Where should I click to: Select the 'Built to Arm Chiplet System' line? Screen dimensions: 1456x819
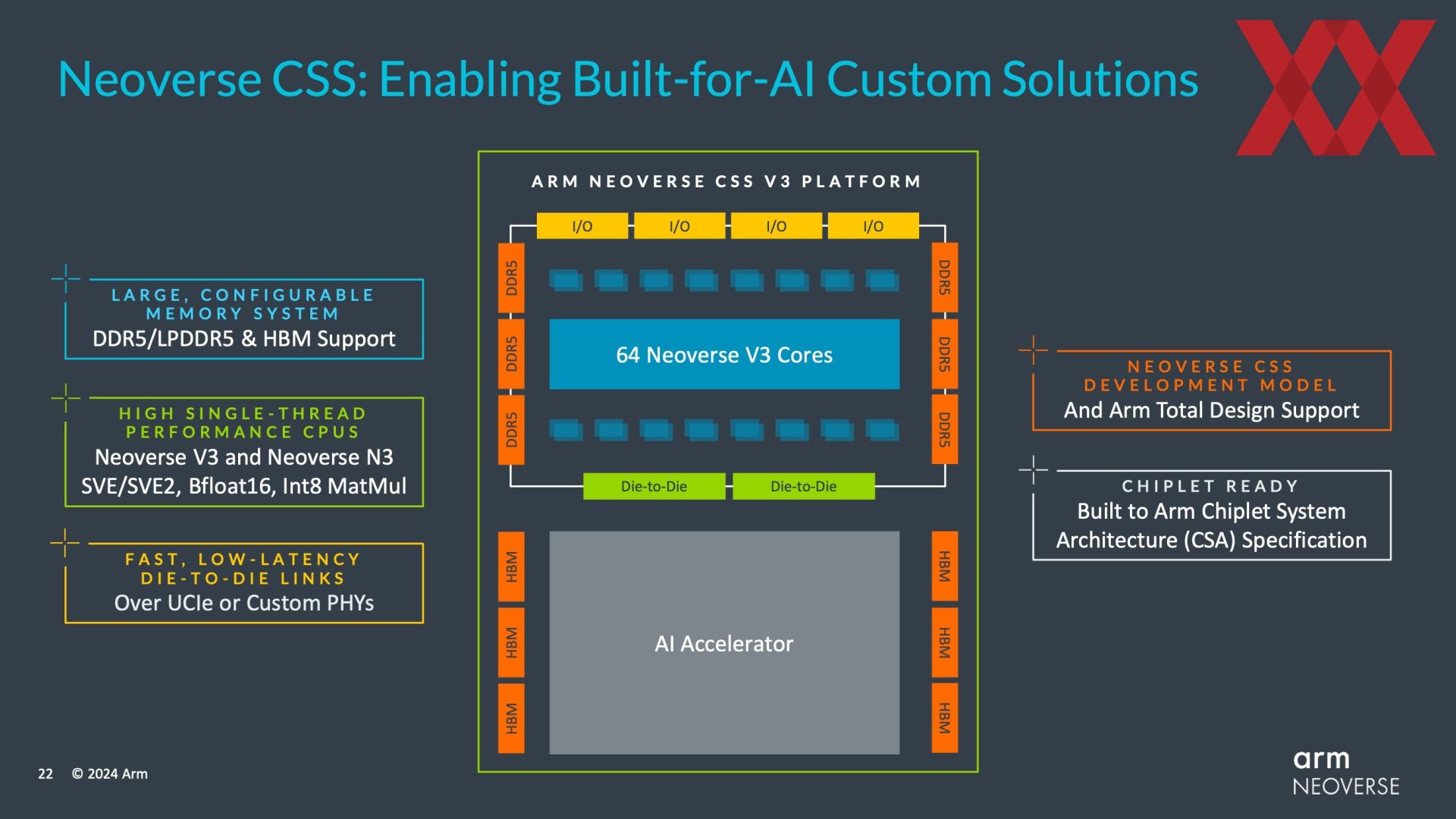point(1211,511)
